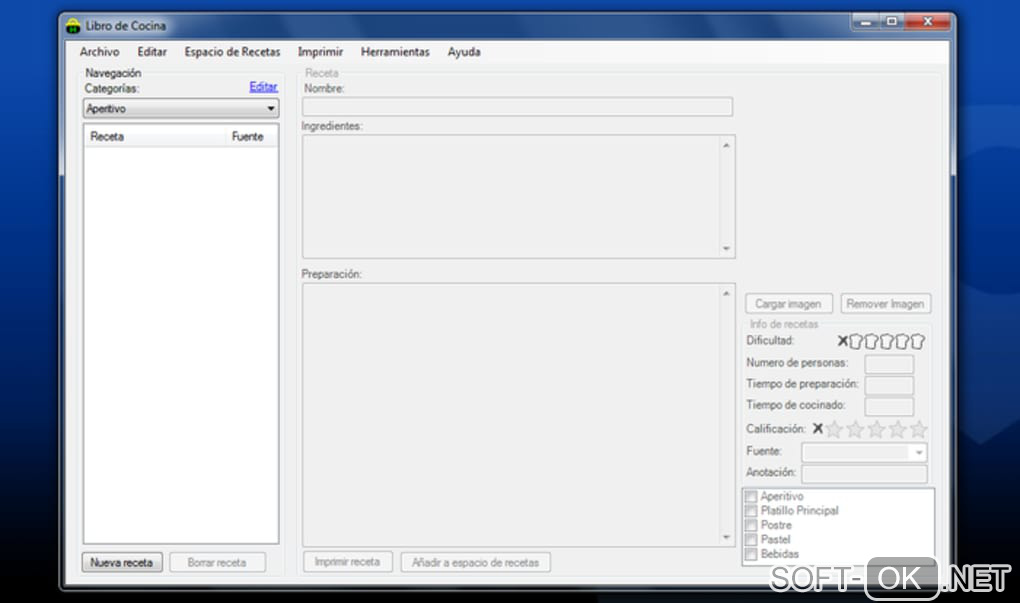1020x603 pixels.
Task: Click the Cargar imagen button
Action: 788,304
